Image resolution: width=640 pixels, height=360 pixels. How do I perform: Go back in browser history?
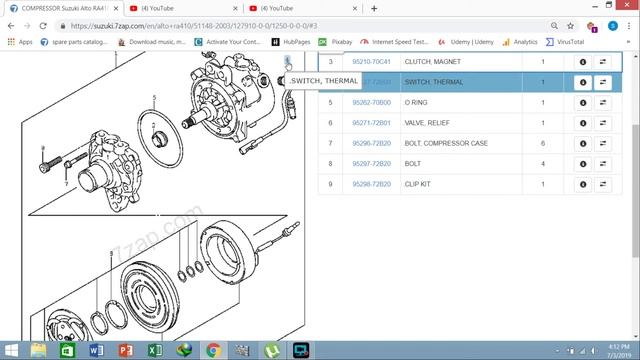coord(11,26)
